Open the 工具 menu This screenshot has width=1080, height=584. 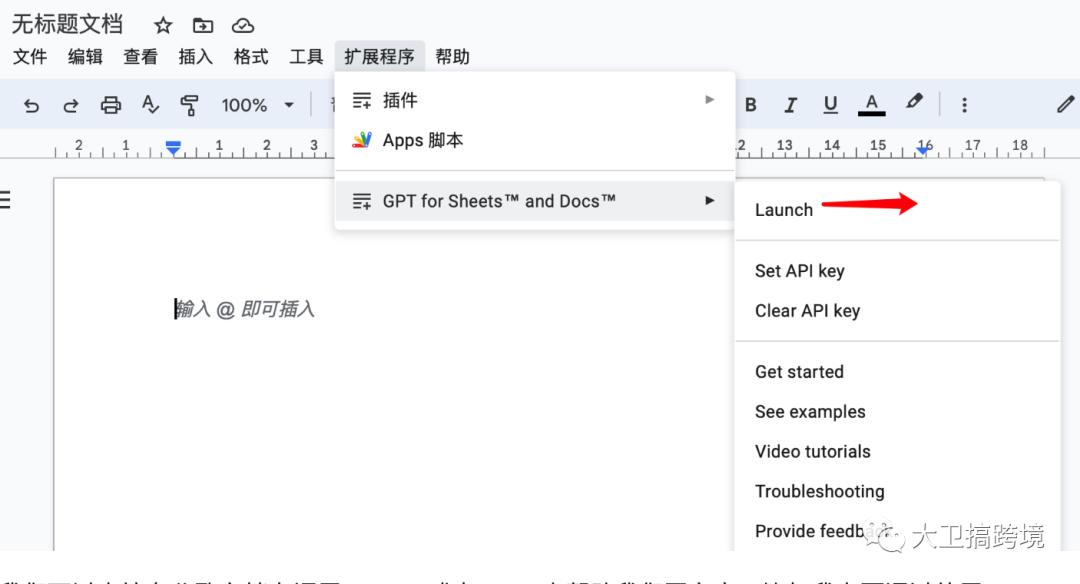[306, 56]
